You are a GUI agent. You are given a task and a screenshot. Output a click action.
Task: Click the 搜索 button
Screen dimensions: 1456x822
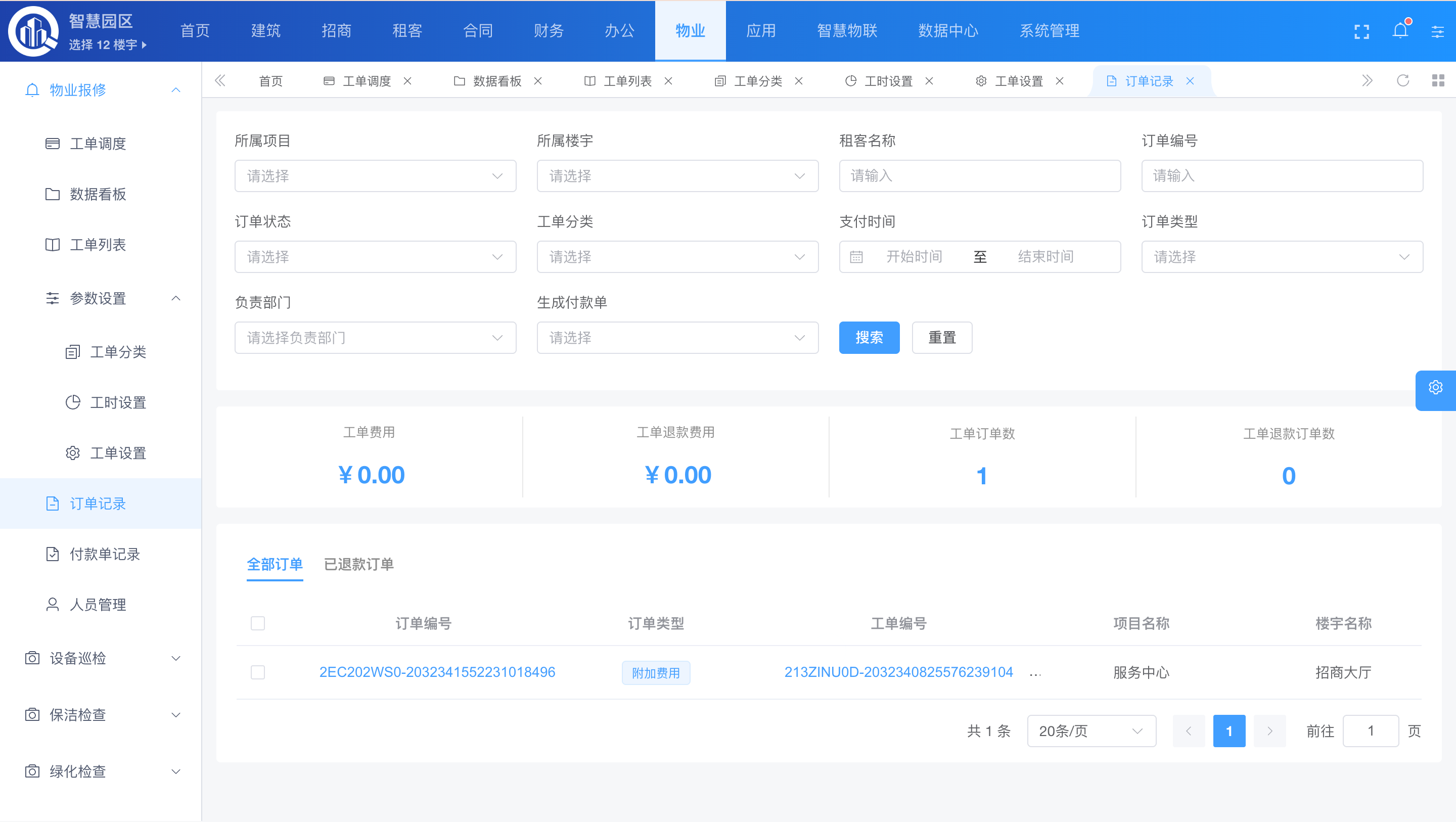pos(869,338)
